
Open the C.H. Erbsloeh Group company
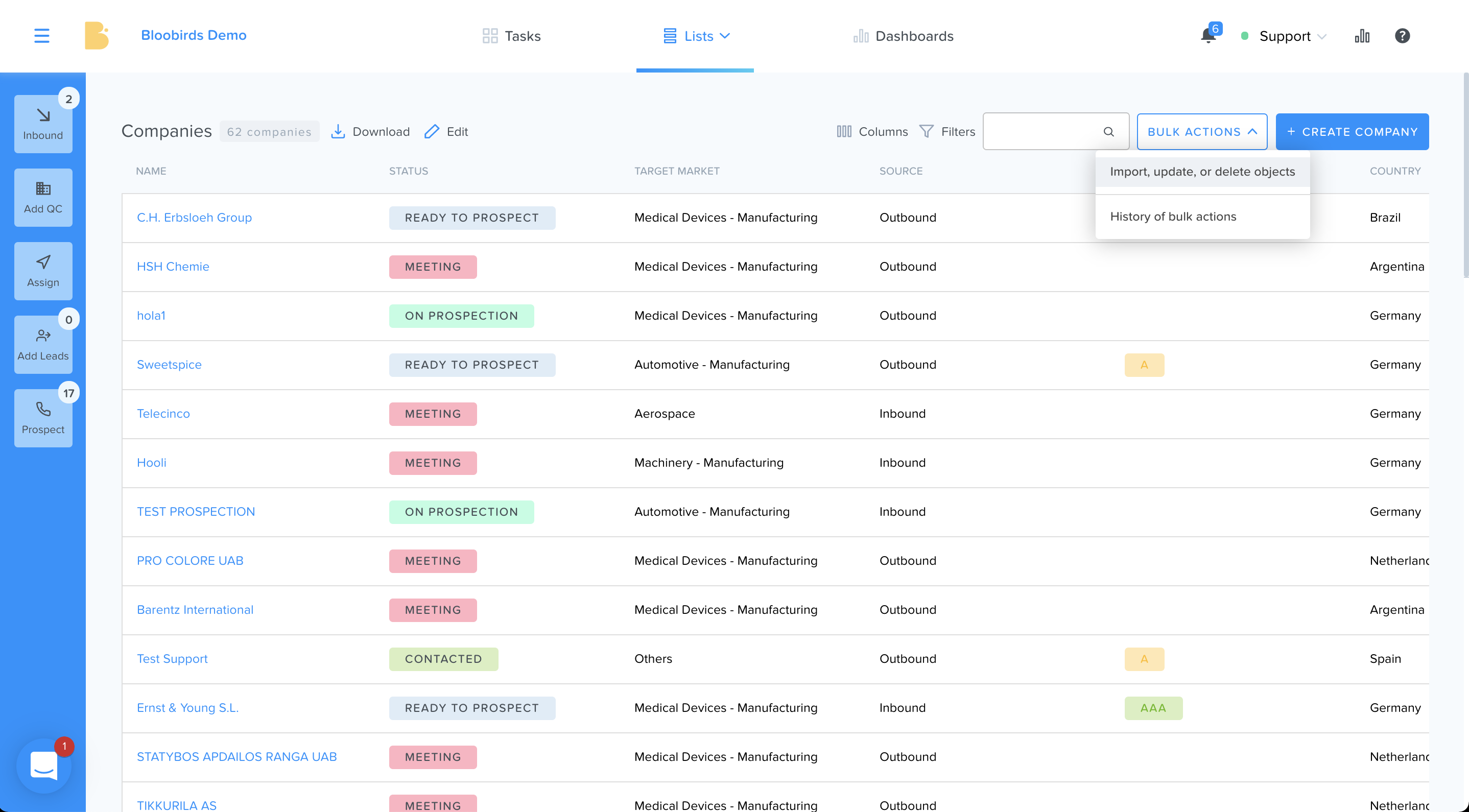click(x=194, y=218)
